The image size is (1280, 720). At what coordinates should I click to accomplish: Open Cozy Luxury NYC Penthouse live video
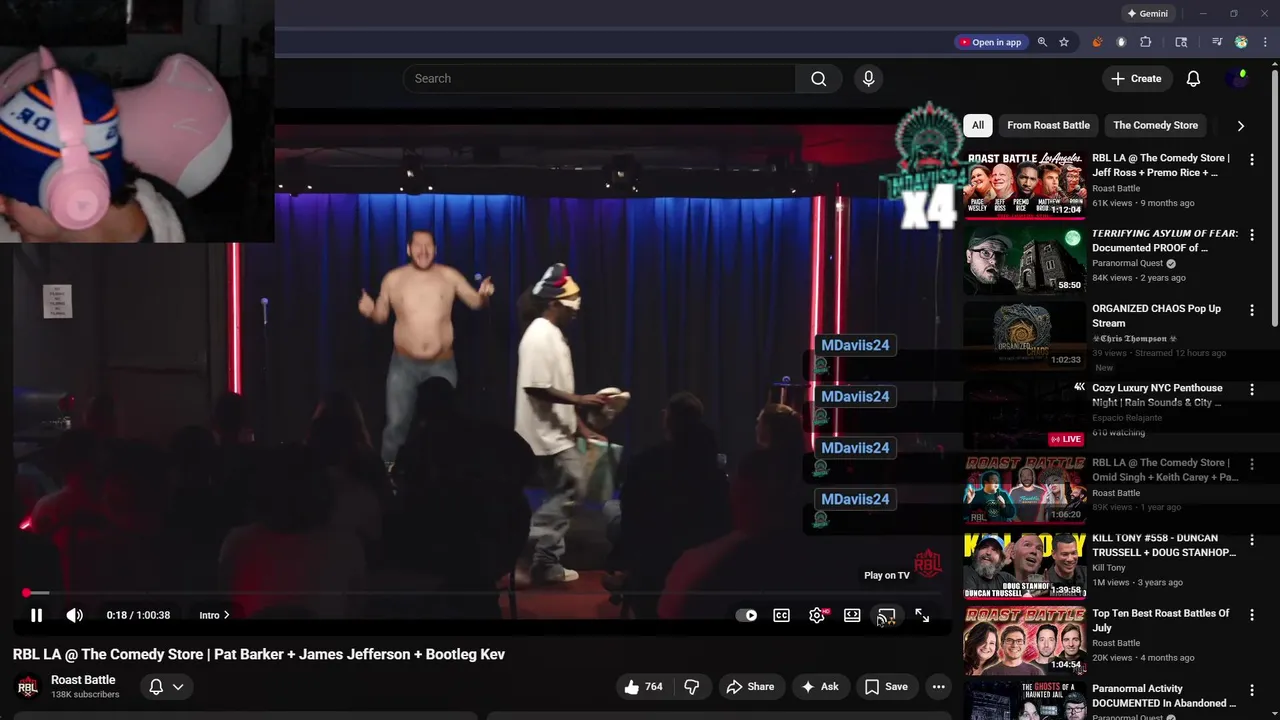pyautogui.click(x=1024, y=413)
